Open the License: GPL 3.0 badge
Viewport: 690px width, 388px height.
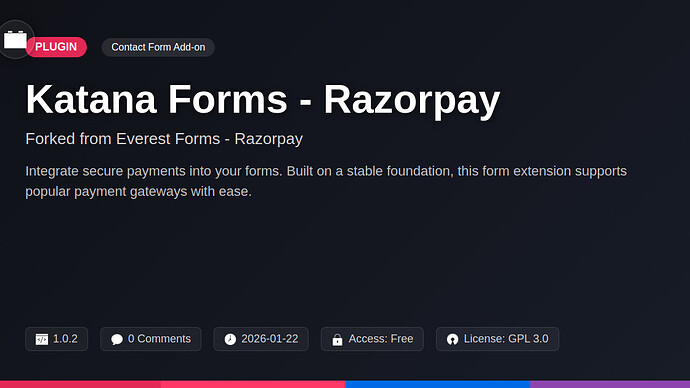(x=497, y=339)
